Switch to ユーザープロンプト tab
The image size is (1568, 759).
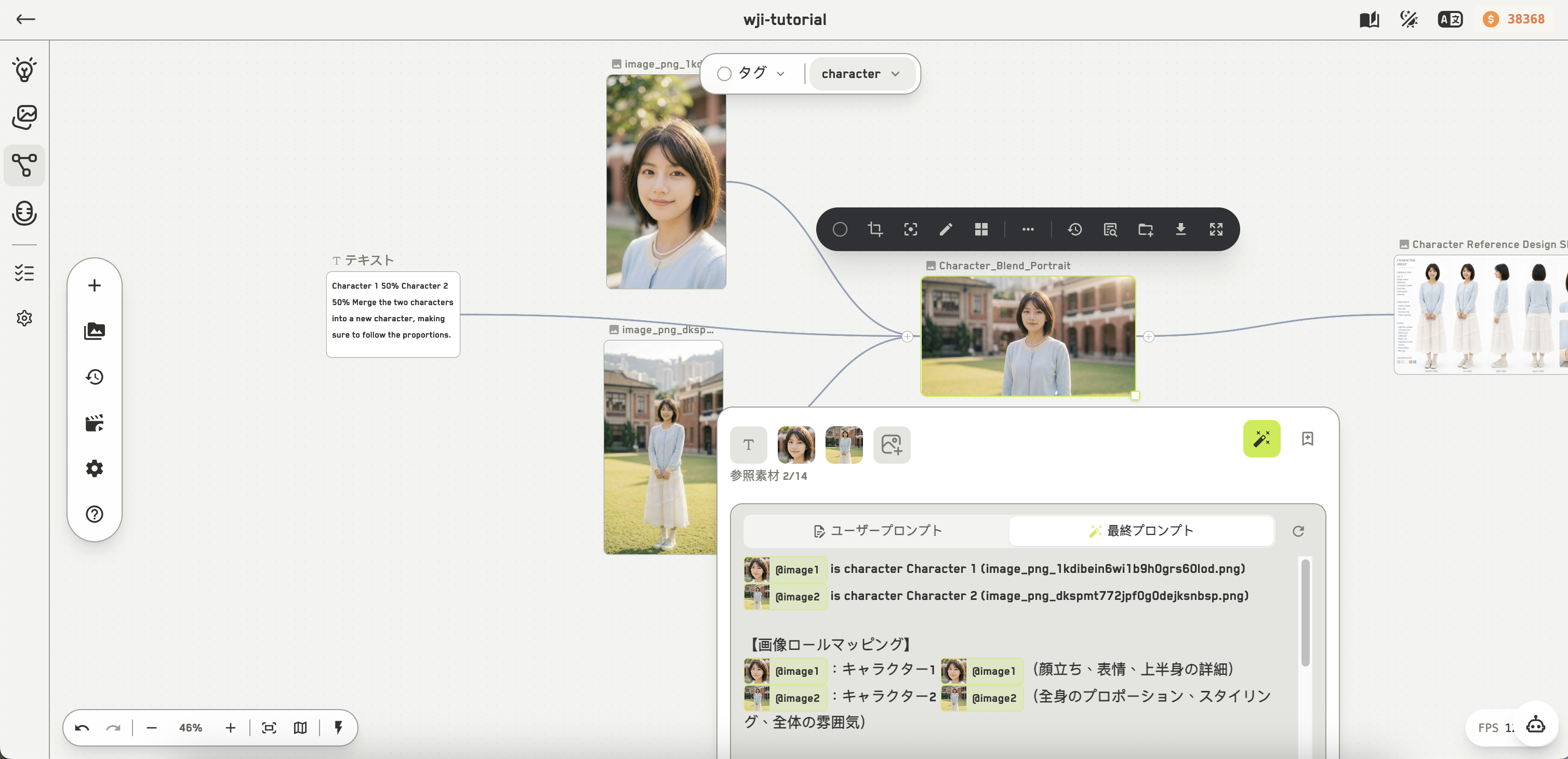(877, 531)
